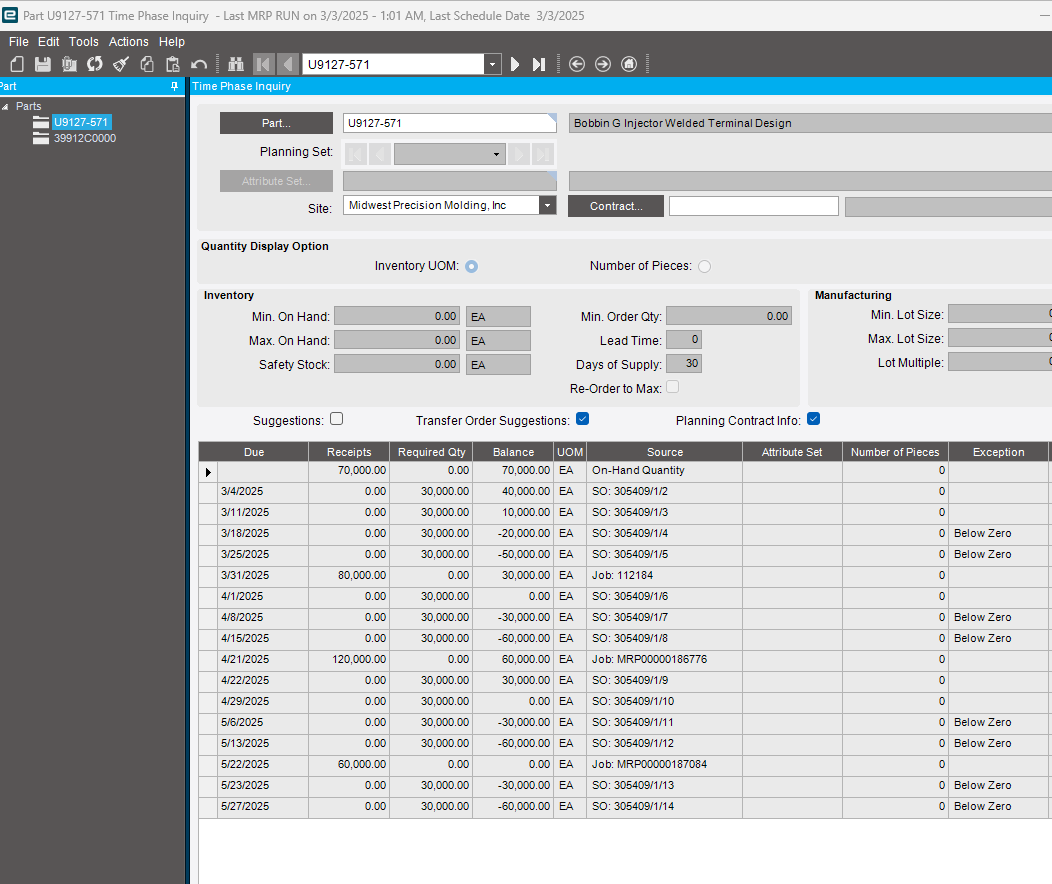Open the Help menu
Image resolution: width=1052 pixels, height=884 pixels.
[172, 42]
